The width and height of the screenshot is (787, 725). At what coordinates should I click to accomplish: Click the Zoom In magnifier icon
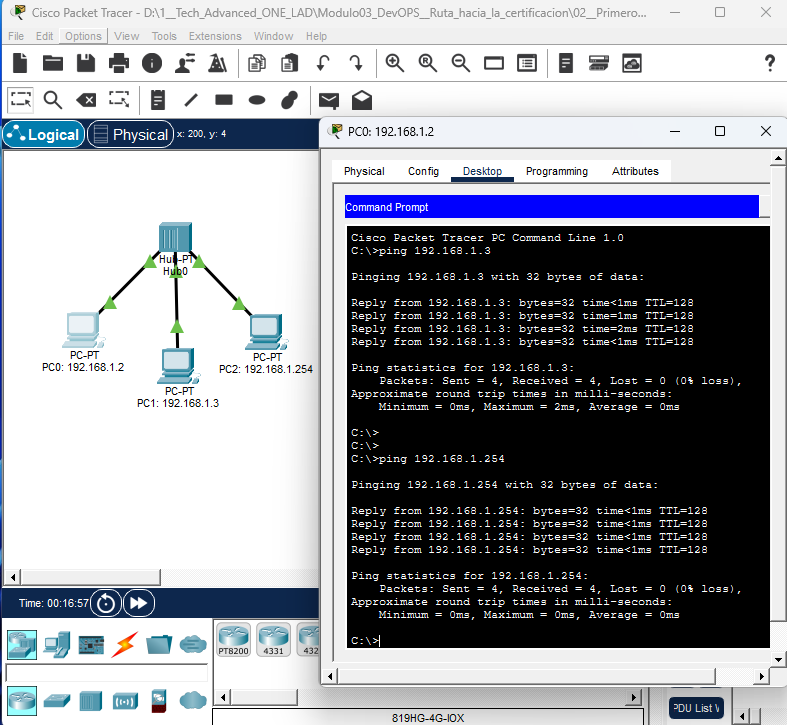[395, 63]
